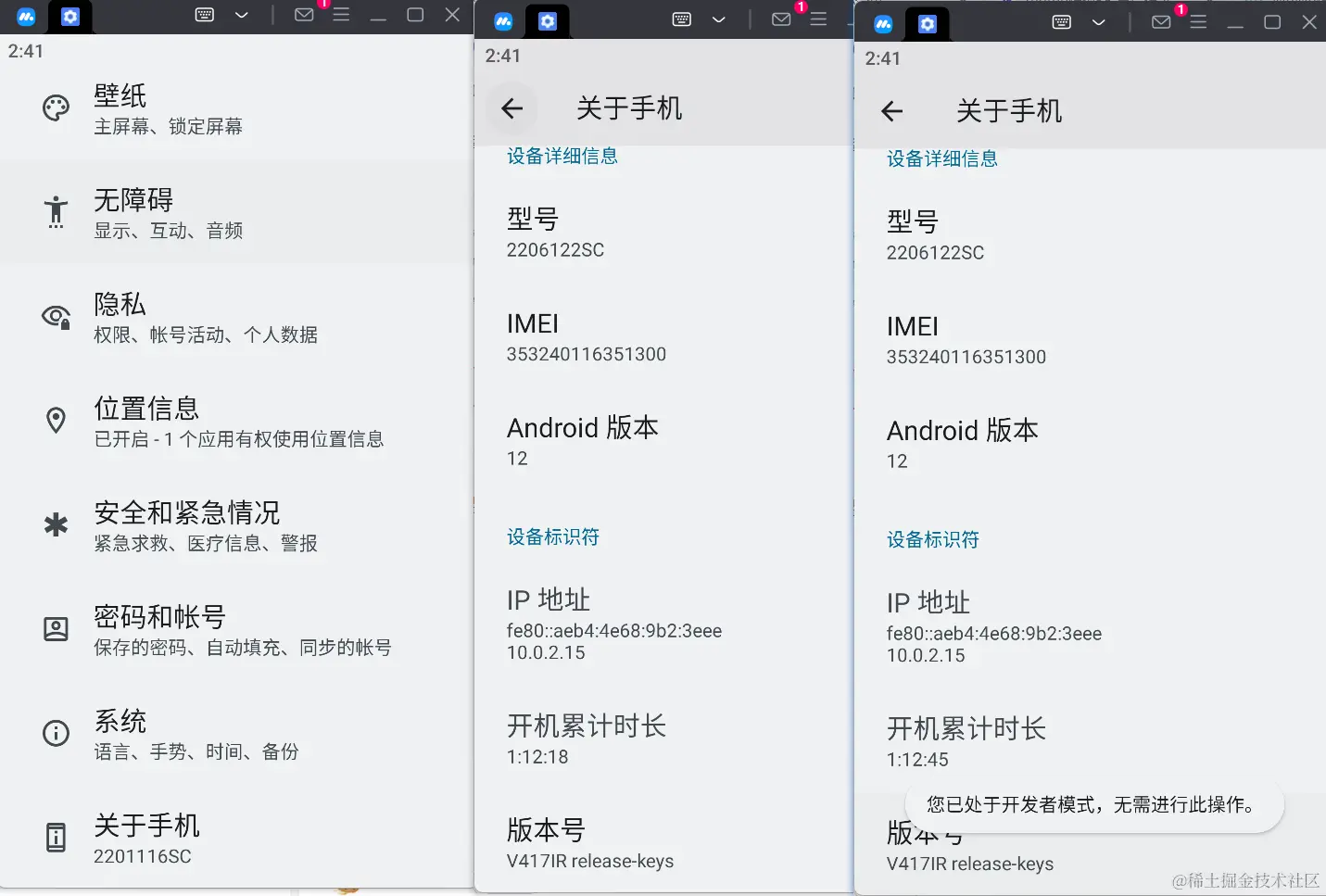Tap V417IR release-keys build number in right window
Viewport: 1326px width, 896px height.
(970, 864)
